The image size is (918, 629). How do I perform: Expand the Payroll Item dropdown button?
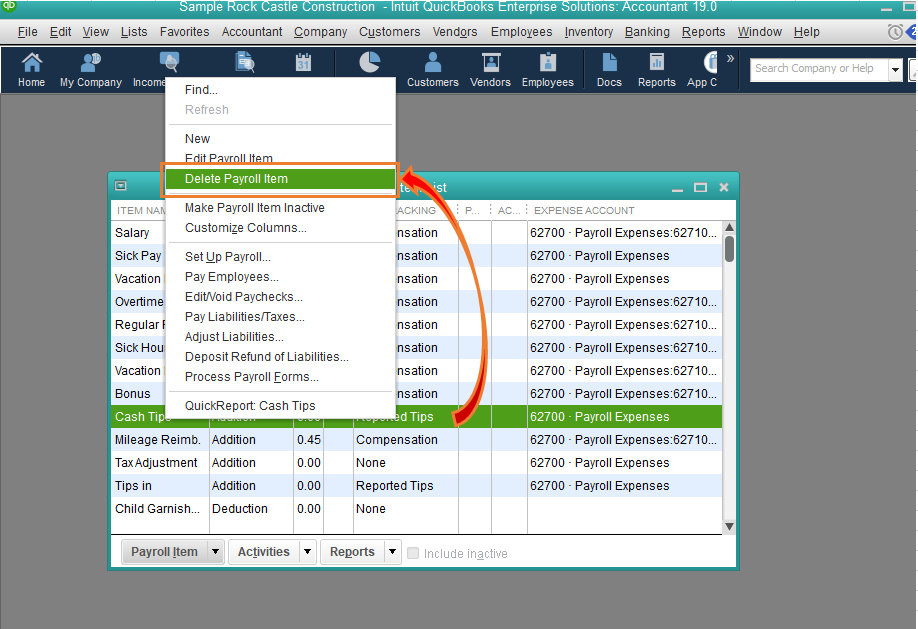click(215, 552)
